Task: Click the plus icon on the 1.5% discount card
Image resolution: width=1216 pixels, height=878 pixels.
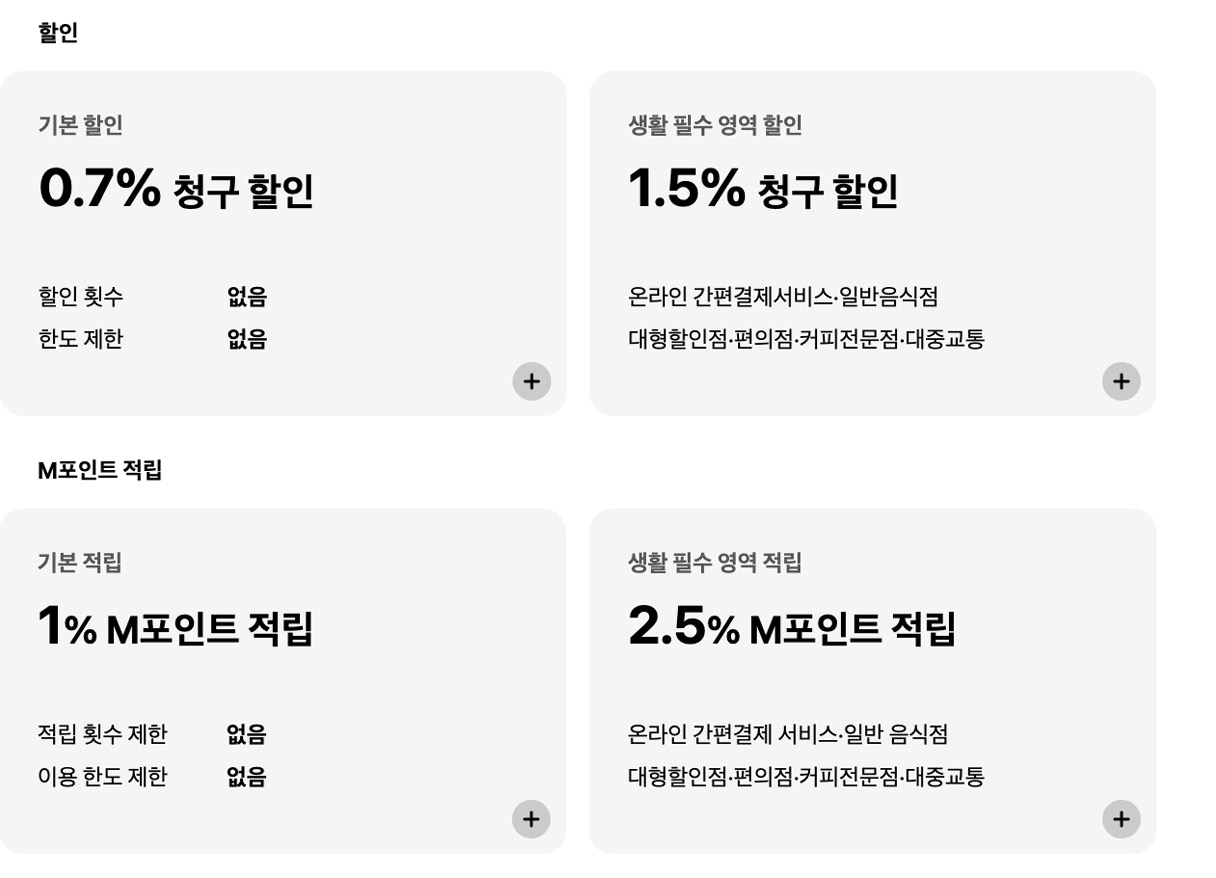Action: click(x=1120, y=381)
